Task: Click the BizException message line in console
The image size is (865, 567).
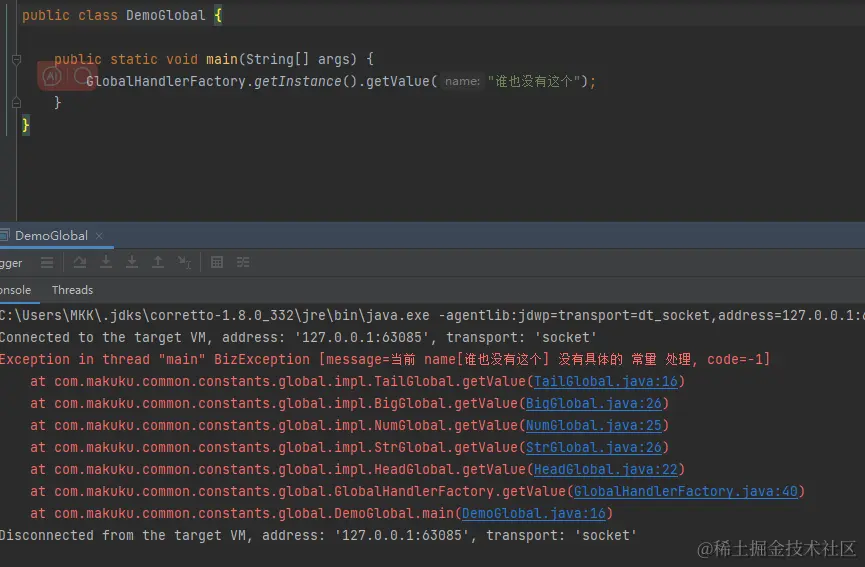Action: 385,359
